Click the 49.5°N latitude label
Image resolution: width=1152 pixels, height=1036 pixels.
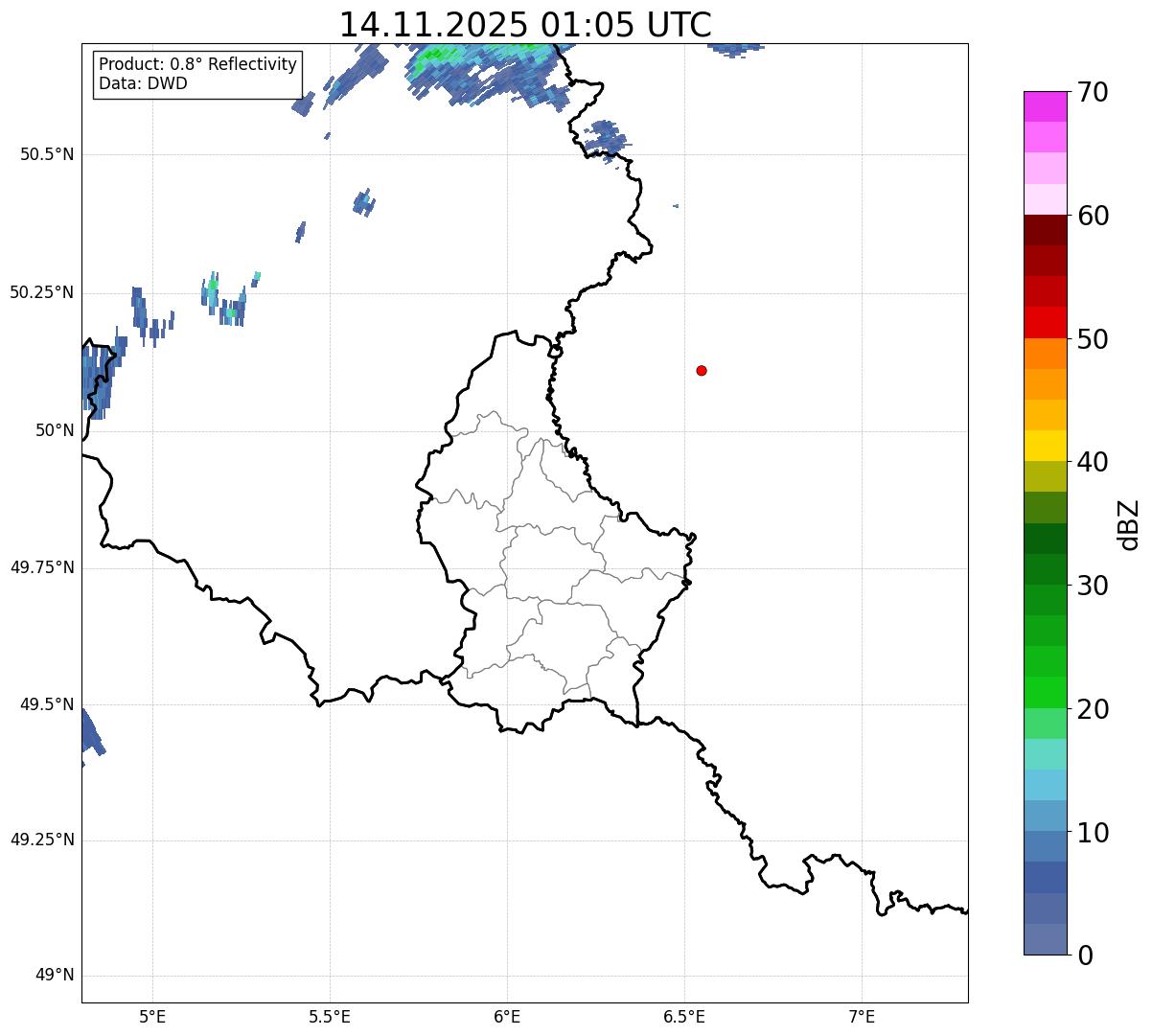[x=47, y=704]
